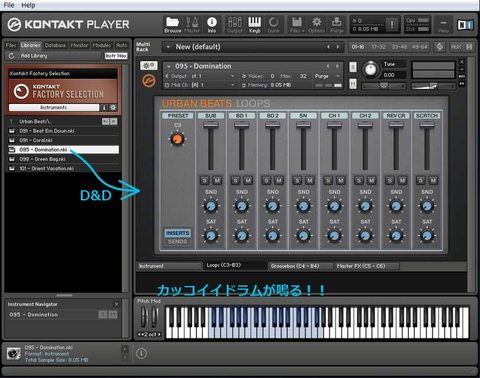Open the Quick-load icon in toolbar
Image resolution: width=480 pixels, height=378 pixels.
pyautogui.click(x=273, y=25)
